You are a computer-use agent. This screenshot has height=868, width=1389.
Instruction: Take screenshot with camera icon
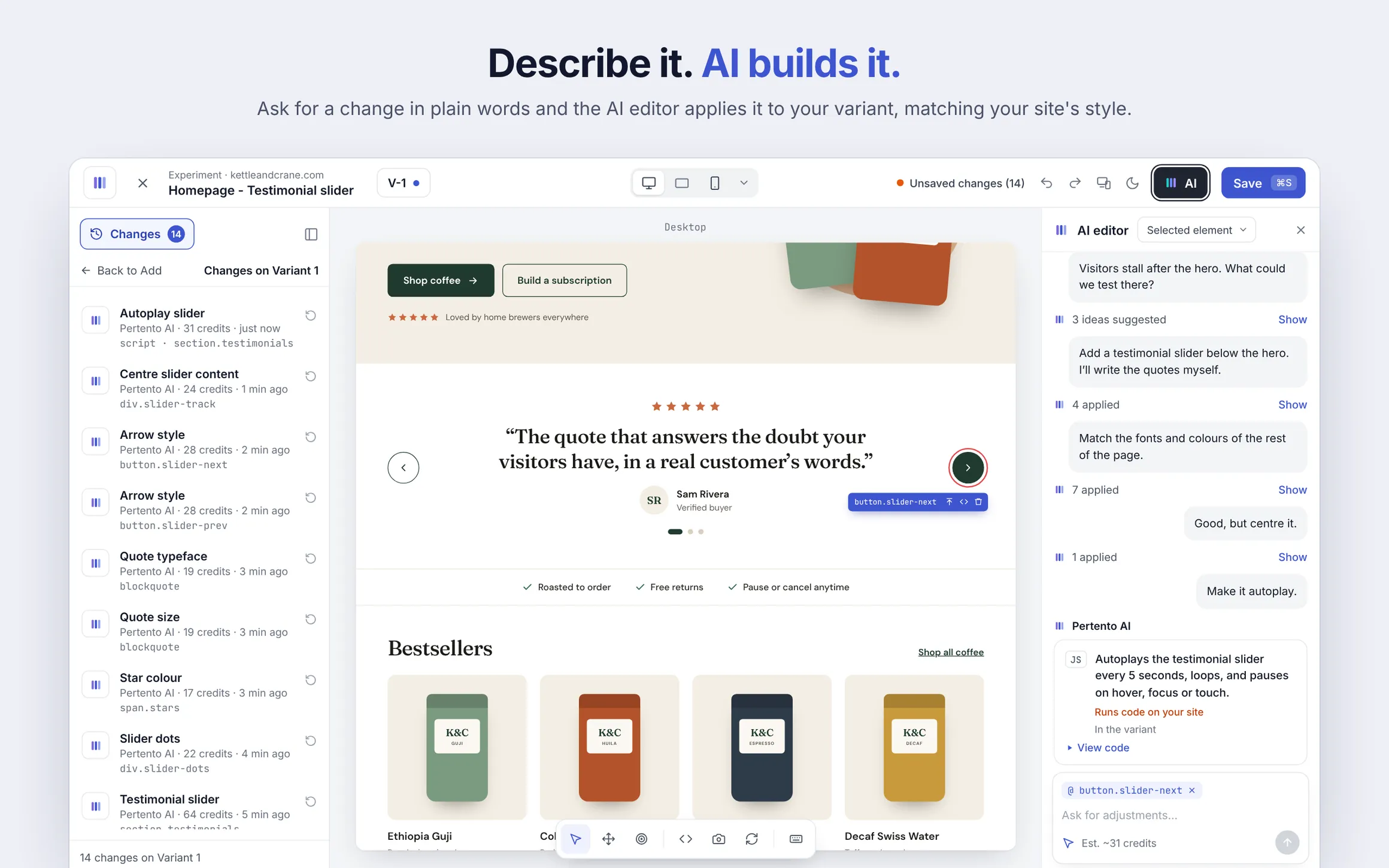point(718,839)
